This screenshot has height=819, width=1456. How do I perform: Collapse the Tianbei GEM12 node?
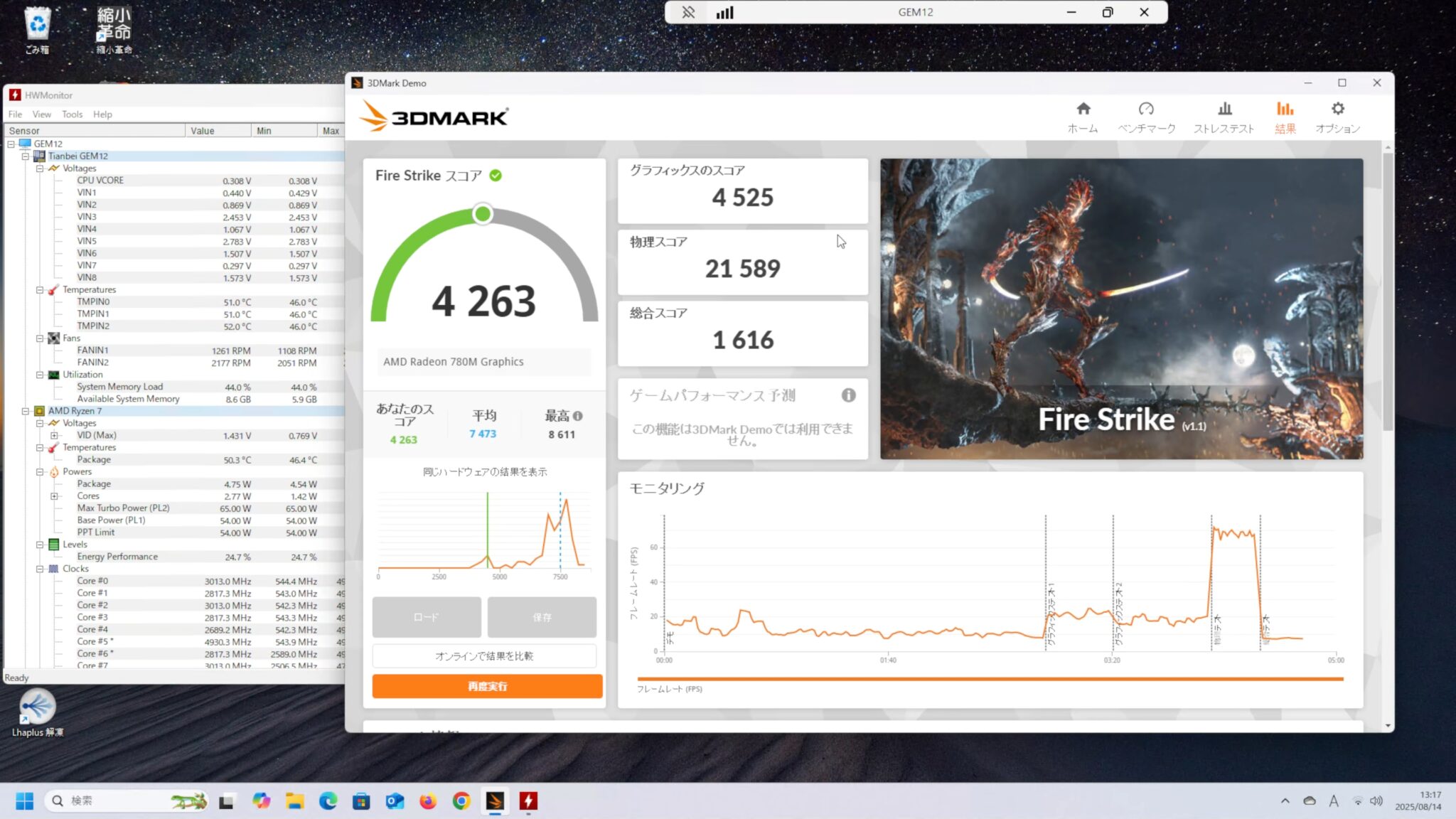(x=26, y=156)
